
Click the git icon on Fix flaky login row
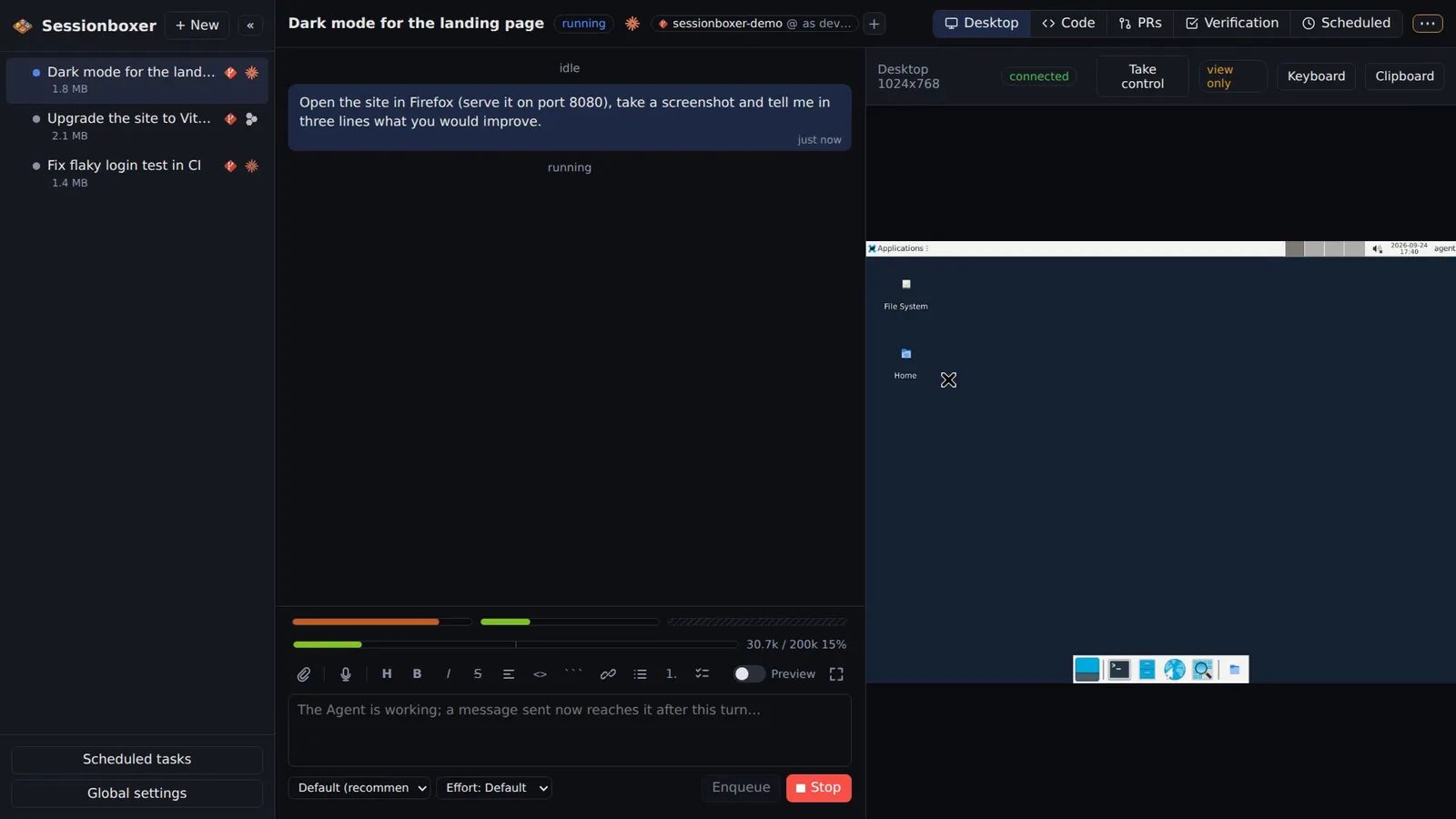(x=230, y=166)
